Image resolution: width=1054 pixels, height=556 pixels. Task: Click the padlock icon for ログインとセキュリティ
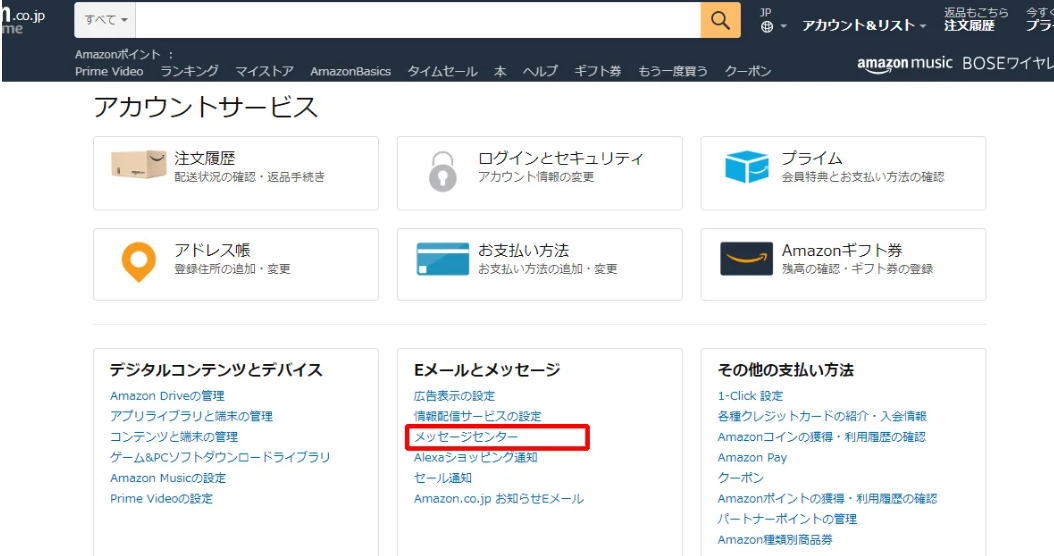pyautogui.click(x=442, y=171)
